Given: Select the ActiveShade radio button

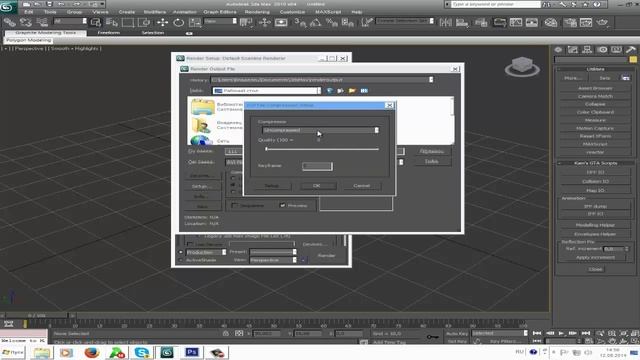Looking at the screenshot, I should 181,260.
